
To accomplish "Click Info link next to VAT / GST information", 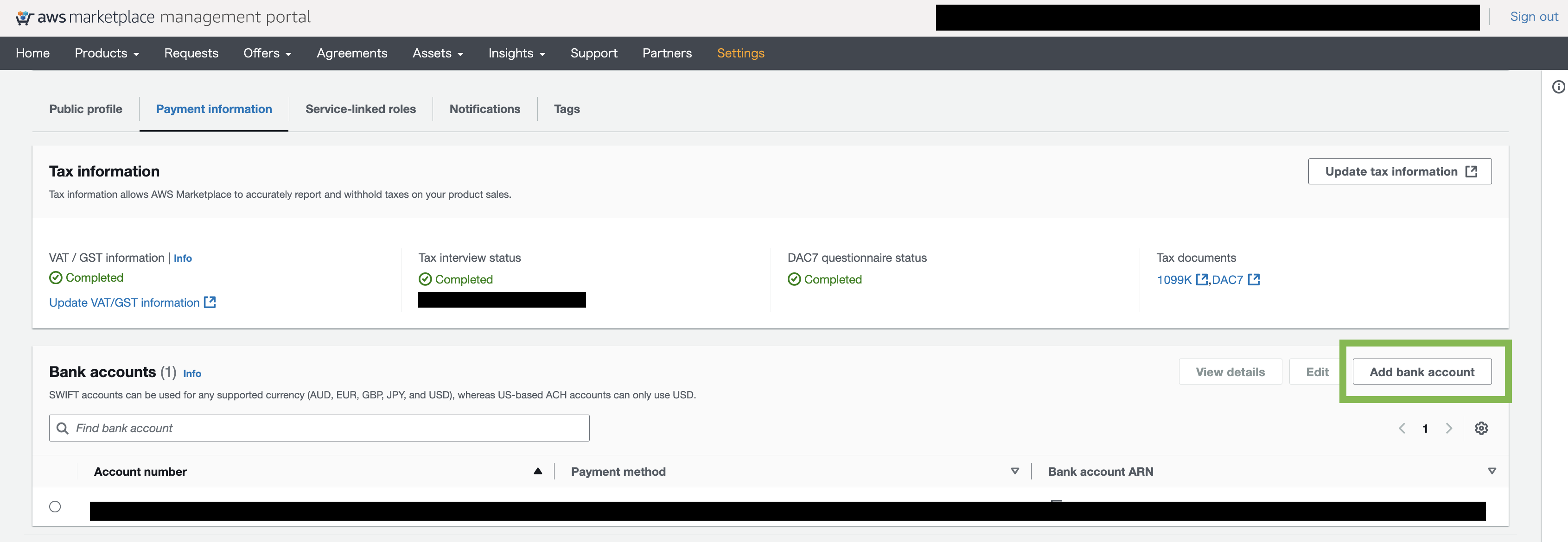I will point(183,258).
